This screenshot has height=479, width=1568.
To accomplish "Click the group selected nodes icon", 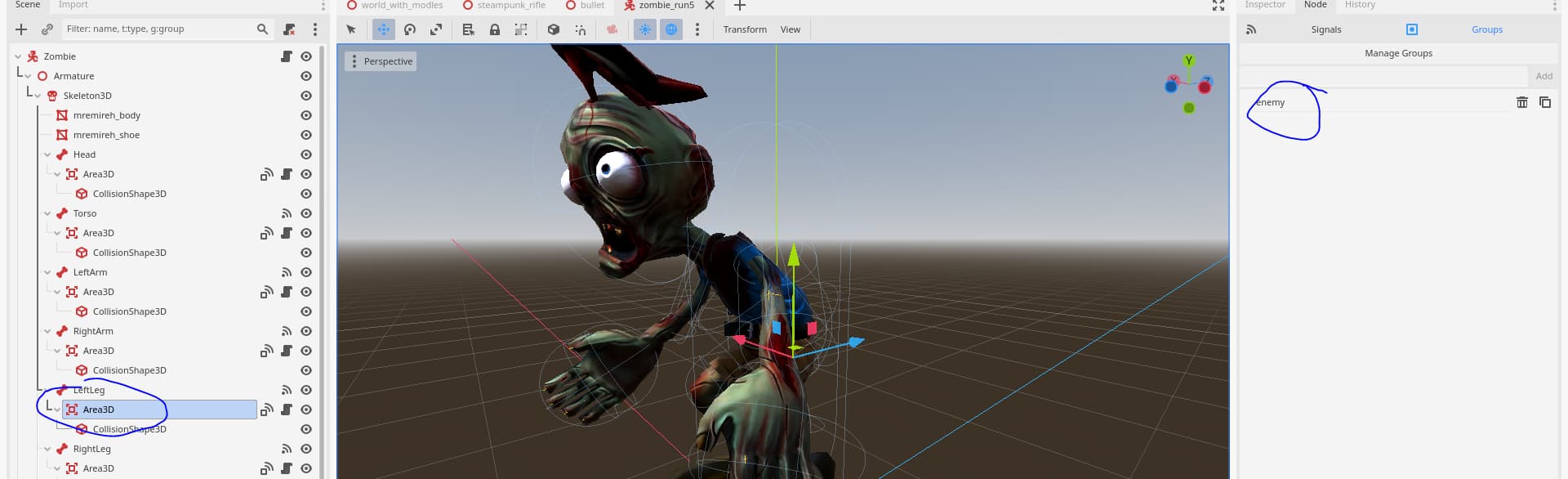I will [x=521, y=29].
